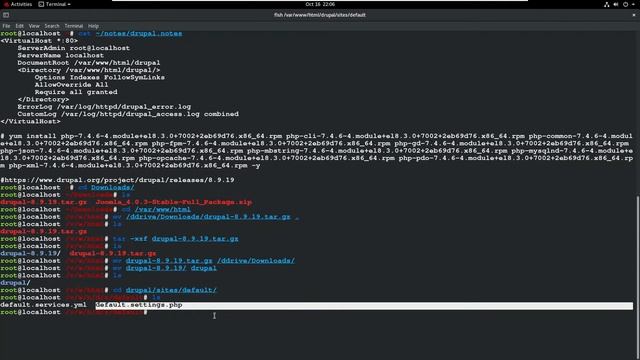Click the drupal.org releases URL line
The width and height of the screenshot is (640, 360).
(x=117, y=180)
